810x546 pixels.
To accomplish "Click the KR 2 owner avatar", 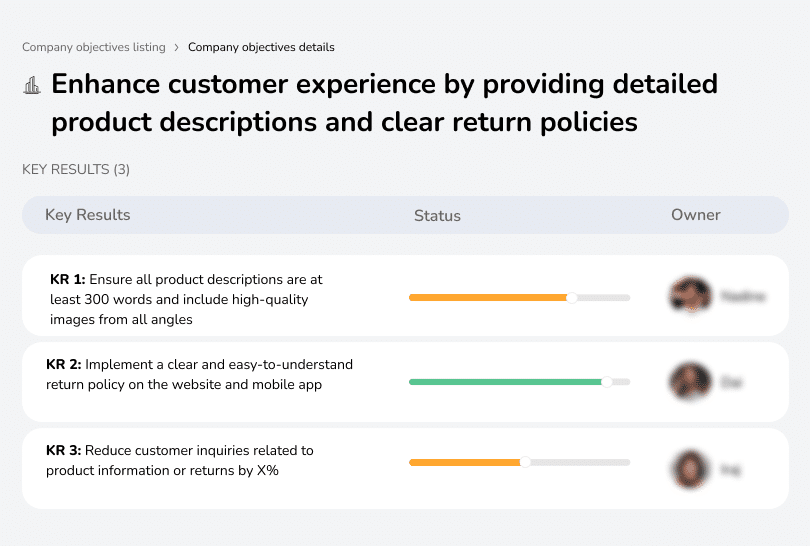I will tap(690, 381).
